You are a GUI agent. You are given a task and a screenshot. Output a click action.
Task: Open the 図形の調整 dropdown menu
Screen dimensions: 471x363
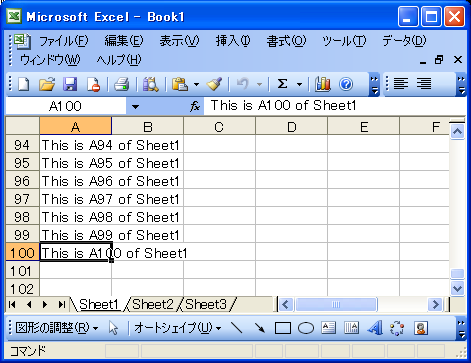point(57,328)
